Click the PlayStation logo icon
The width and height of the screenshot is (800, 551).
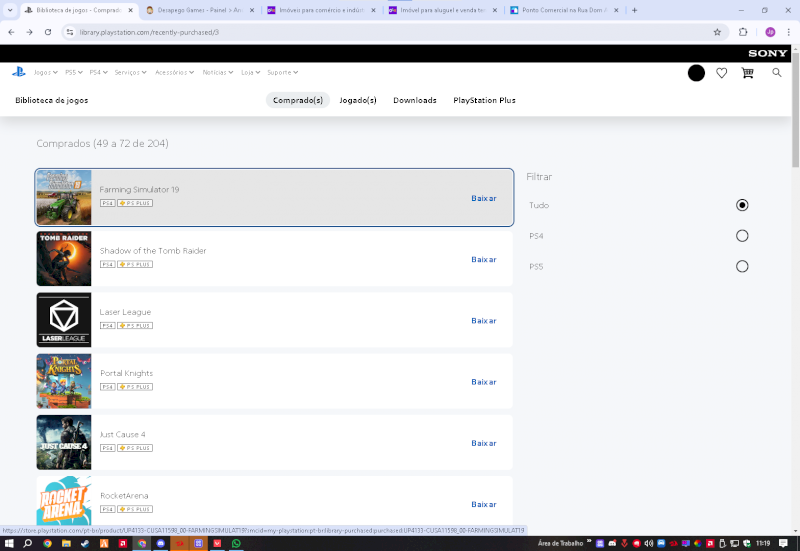(18, 72)
